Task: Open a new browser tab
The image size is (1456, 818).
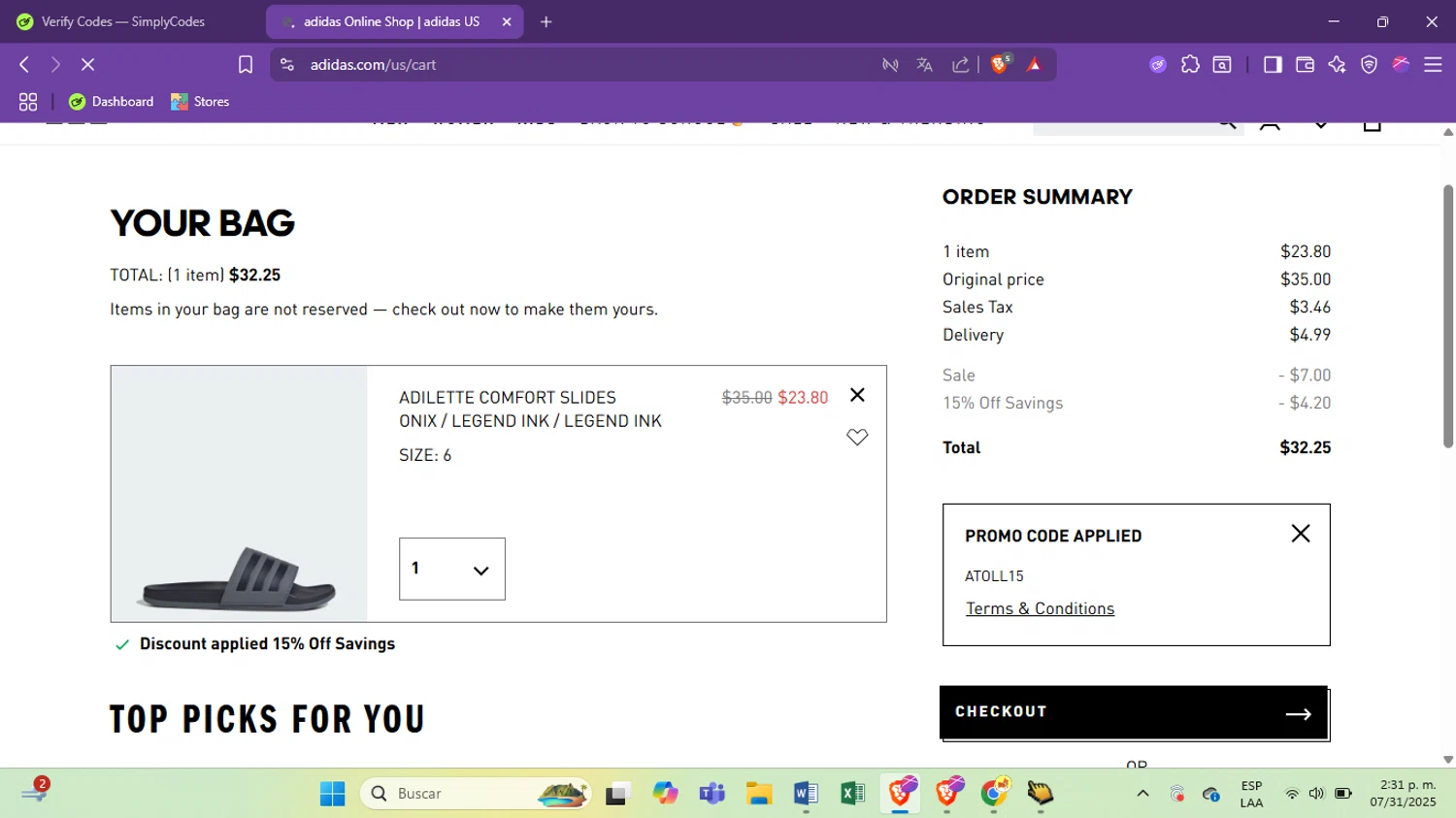Action: [546, 21]
